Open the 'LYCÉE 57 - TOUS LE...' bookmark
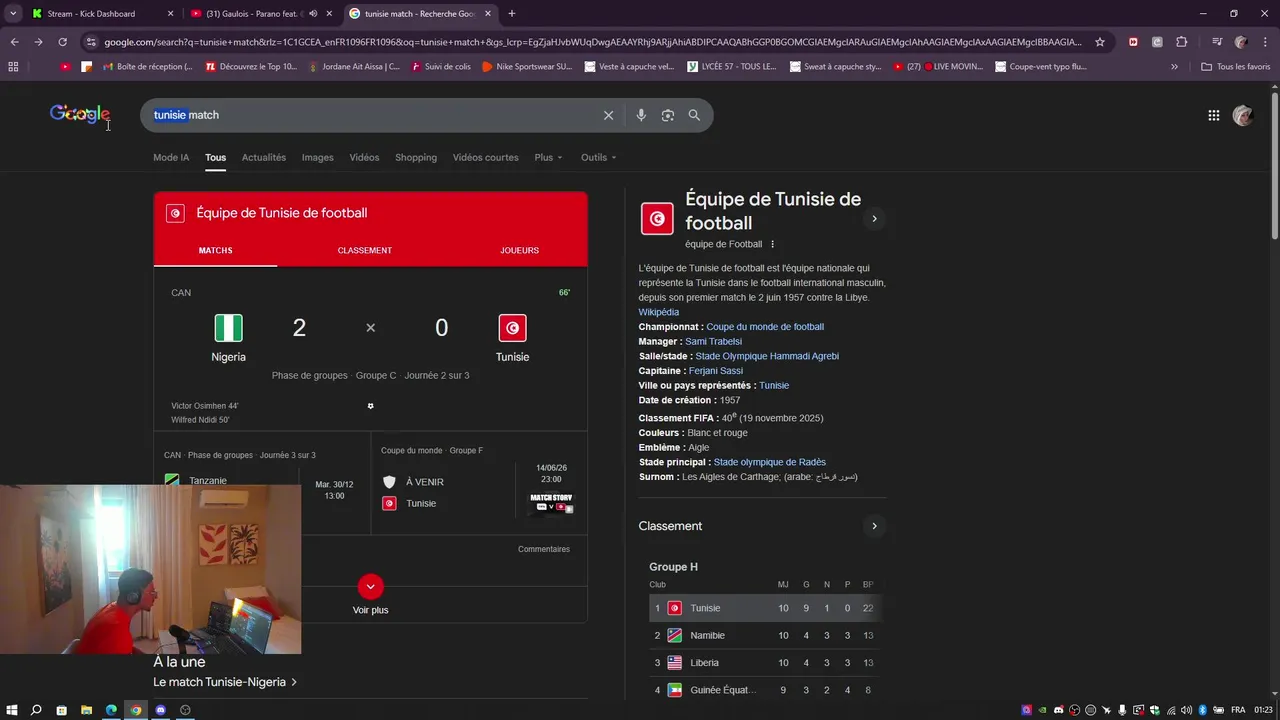Viewport: 1280px width, 720px height. coord(732,67)
